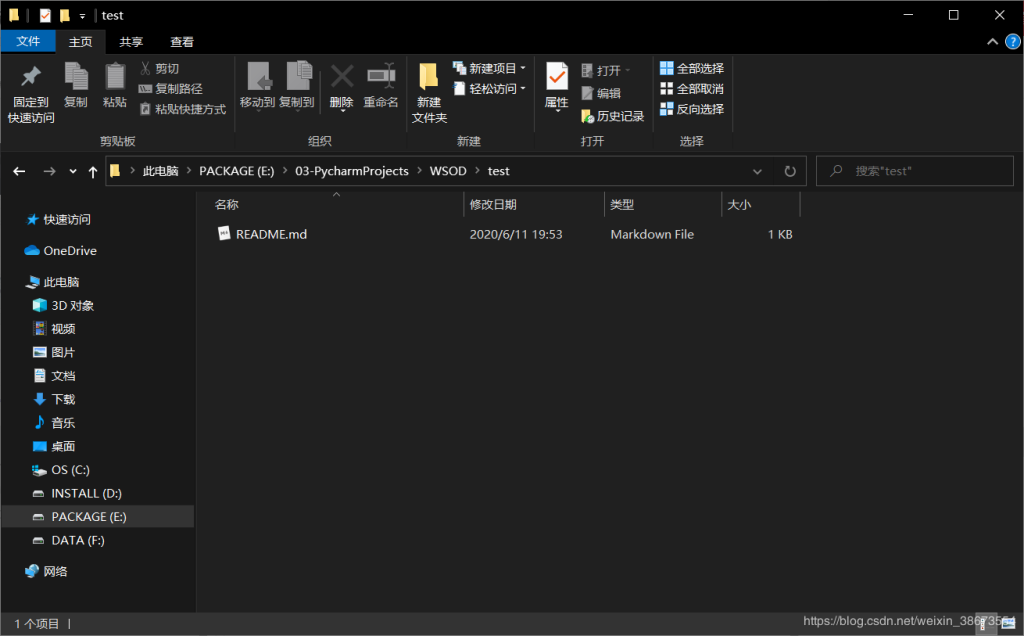1024x636 pixels.
Task: Refresh the current folder view
Action: [790, 171]
